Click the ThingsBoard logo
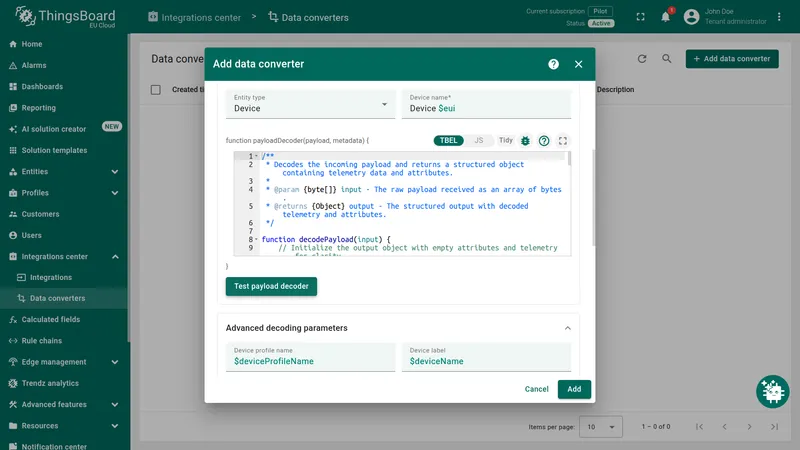The width and height of the screenshot is (800, 450). [x=65, y=17]
